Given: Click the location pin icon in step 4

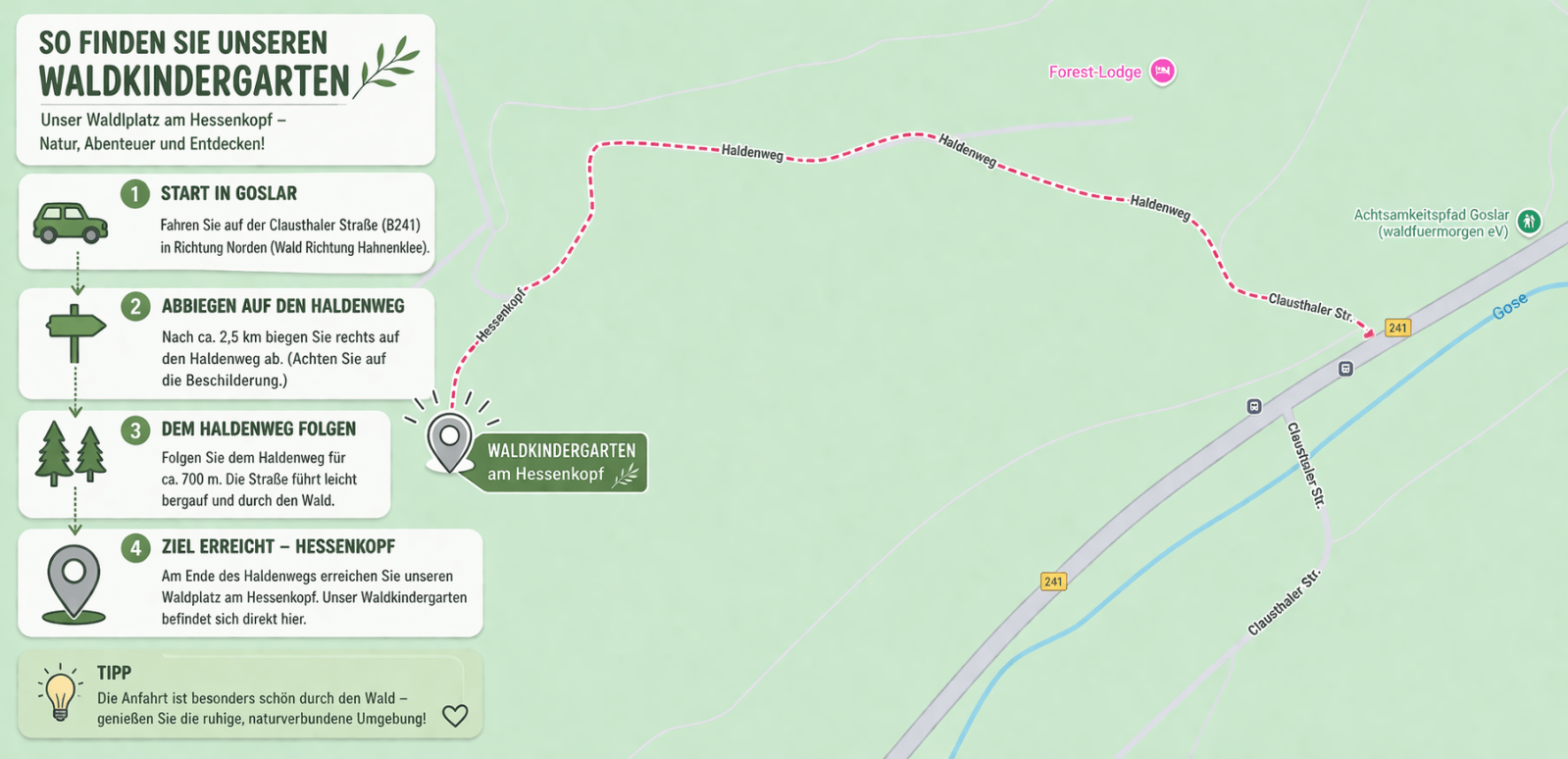Looking at the screenshot, I should [74, 584].
